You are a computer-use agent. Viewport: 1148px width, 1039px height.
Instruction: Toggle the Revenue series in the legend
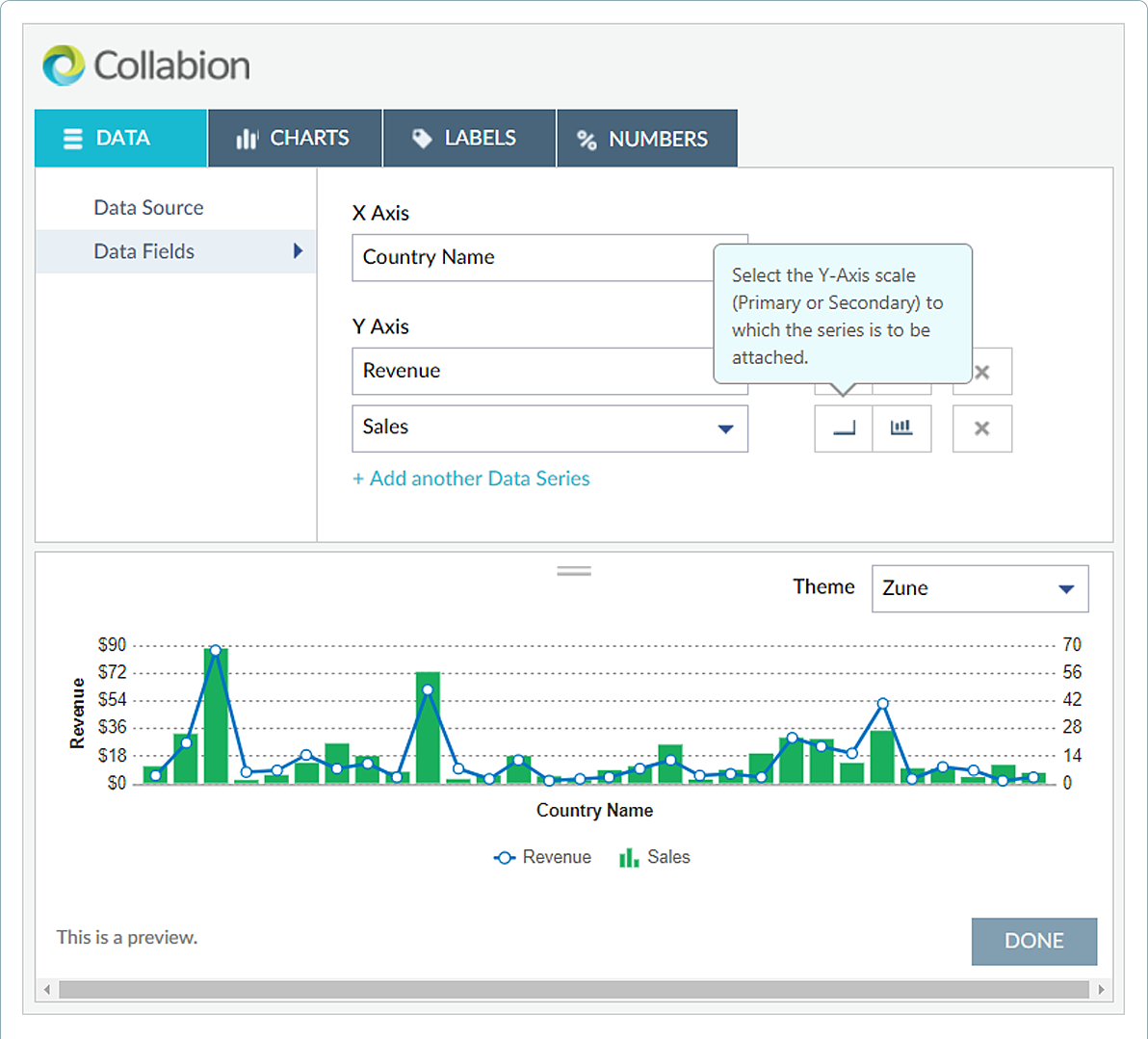pos(542,857)
